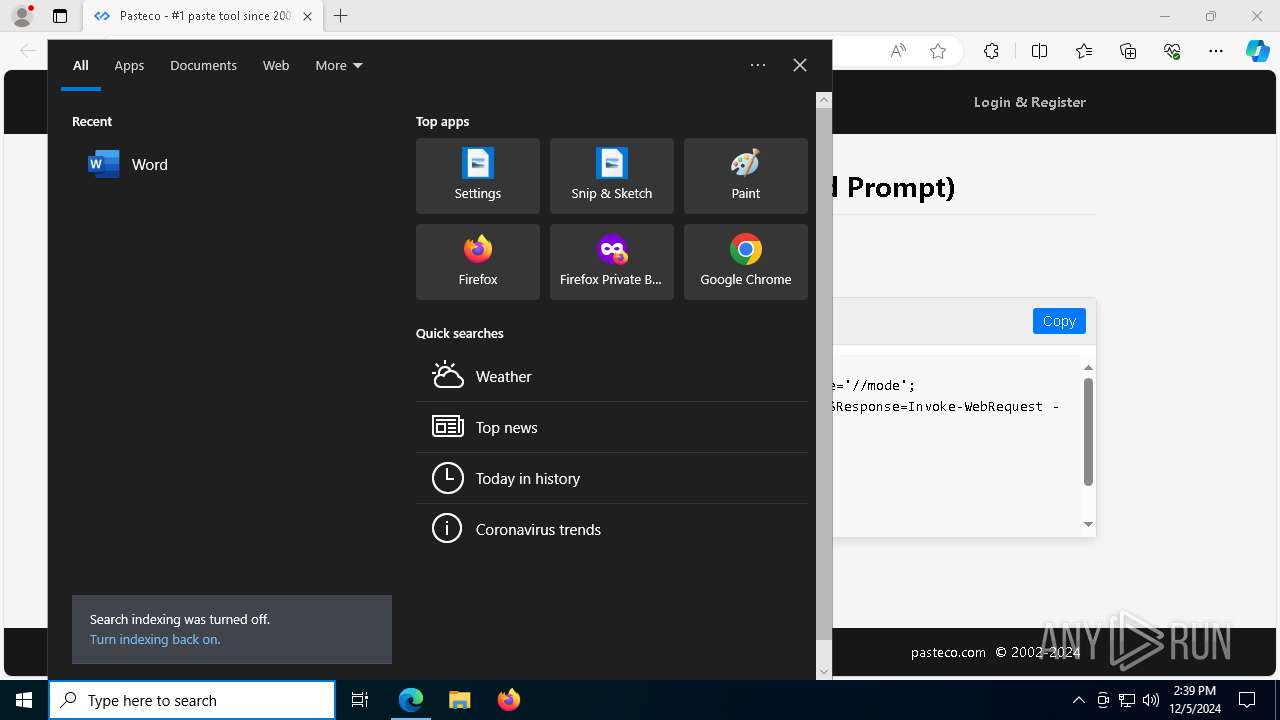Go back in Edge browser

click(x=28, y=51)
